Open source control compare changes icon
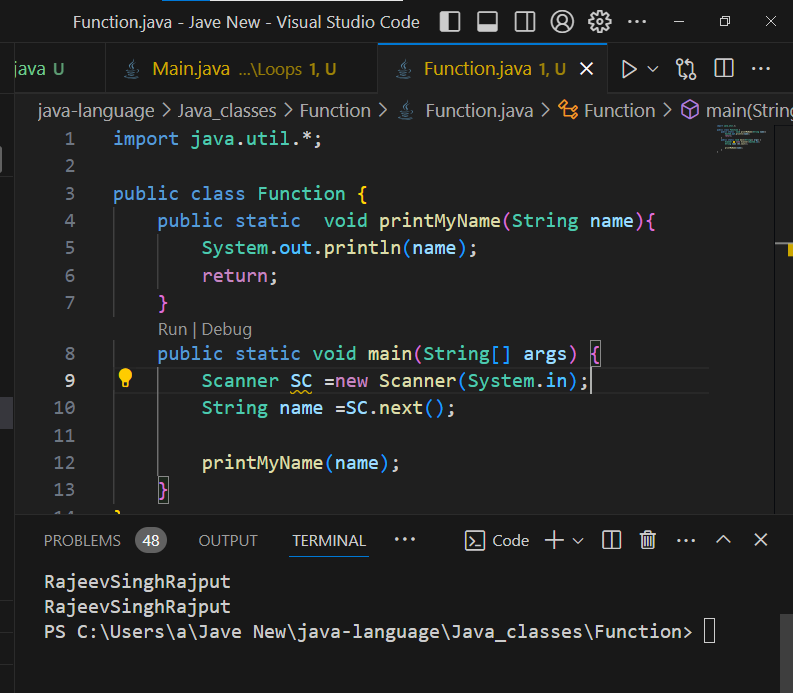 (686, 69)
